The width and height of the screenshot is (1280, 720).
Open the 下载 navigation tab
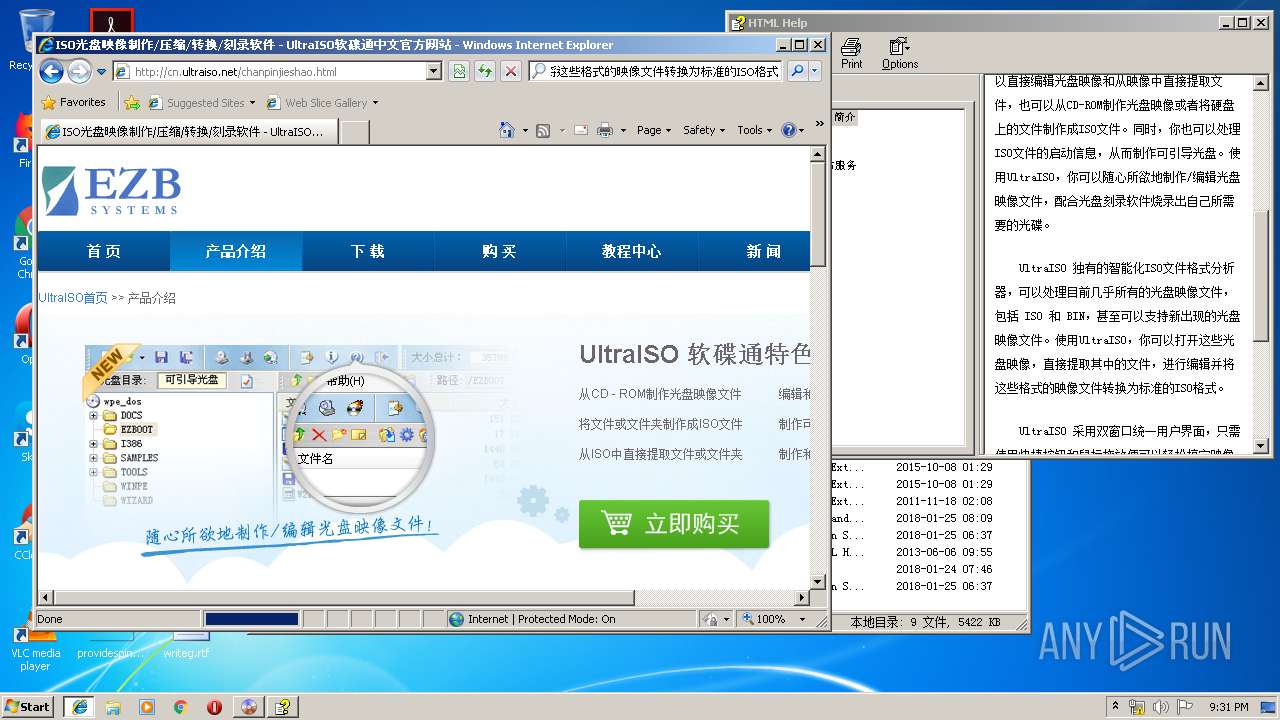[x=368, y=251]
